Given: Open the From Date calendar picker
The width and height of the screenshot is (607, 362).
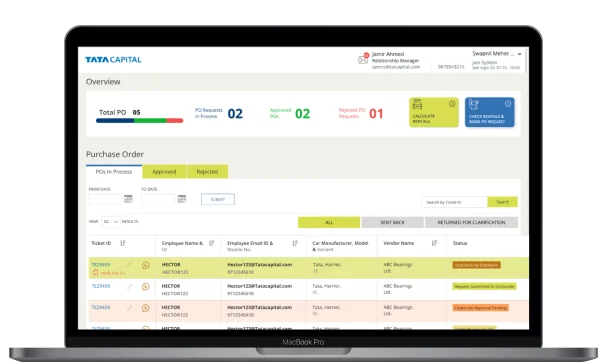Looking at the screenshot, I should coord(128,199).
